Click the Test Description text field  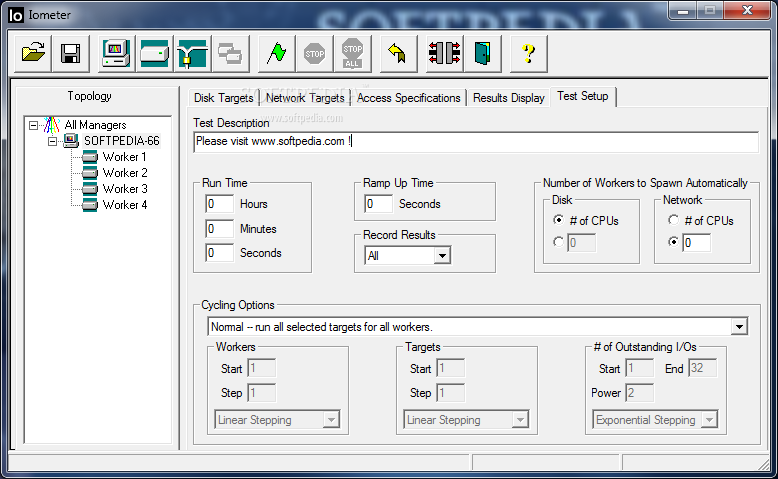click(x=476, y=142)
